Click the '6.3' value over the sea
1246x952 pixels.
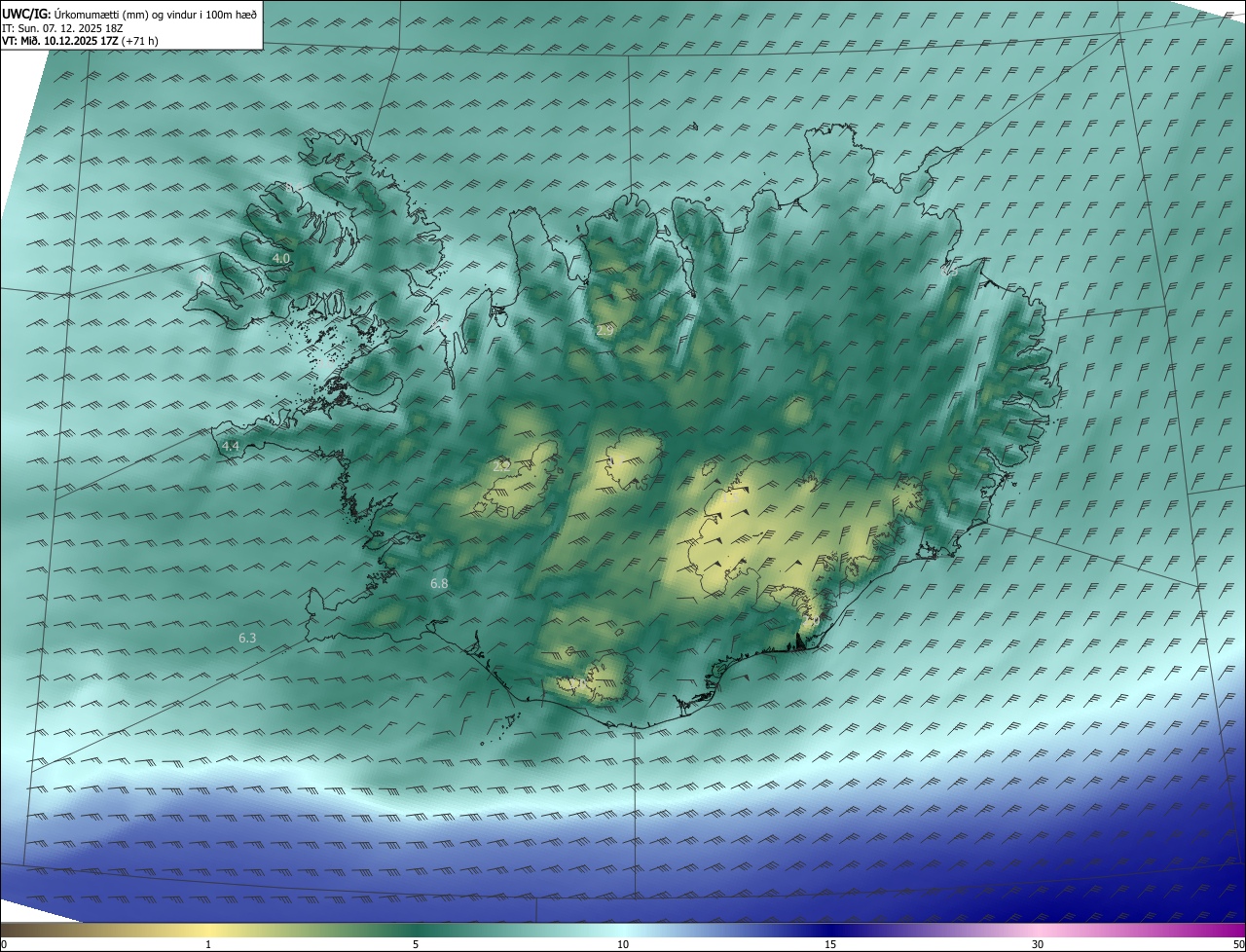point(247,639)
